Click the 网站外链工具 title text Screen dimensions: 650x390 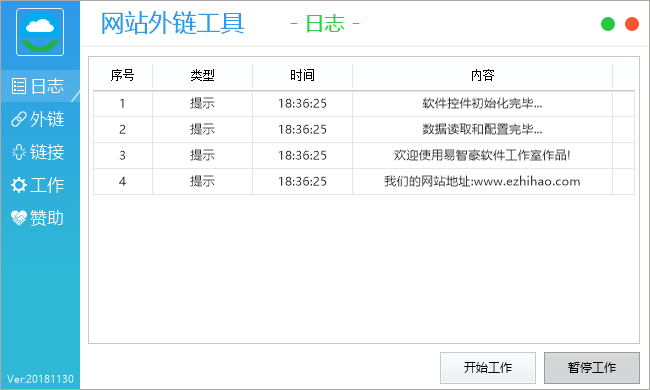click(172, 23)
